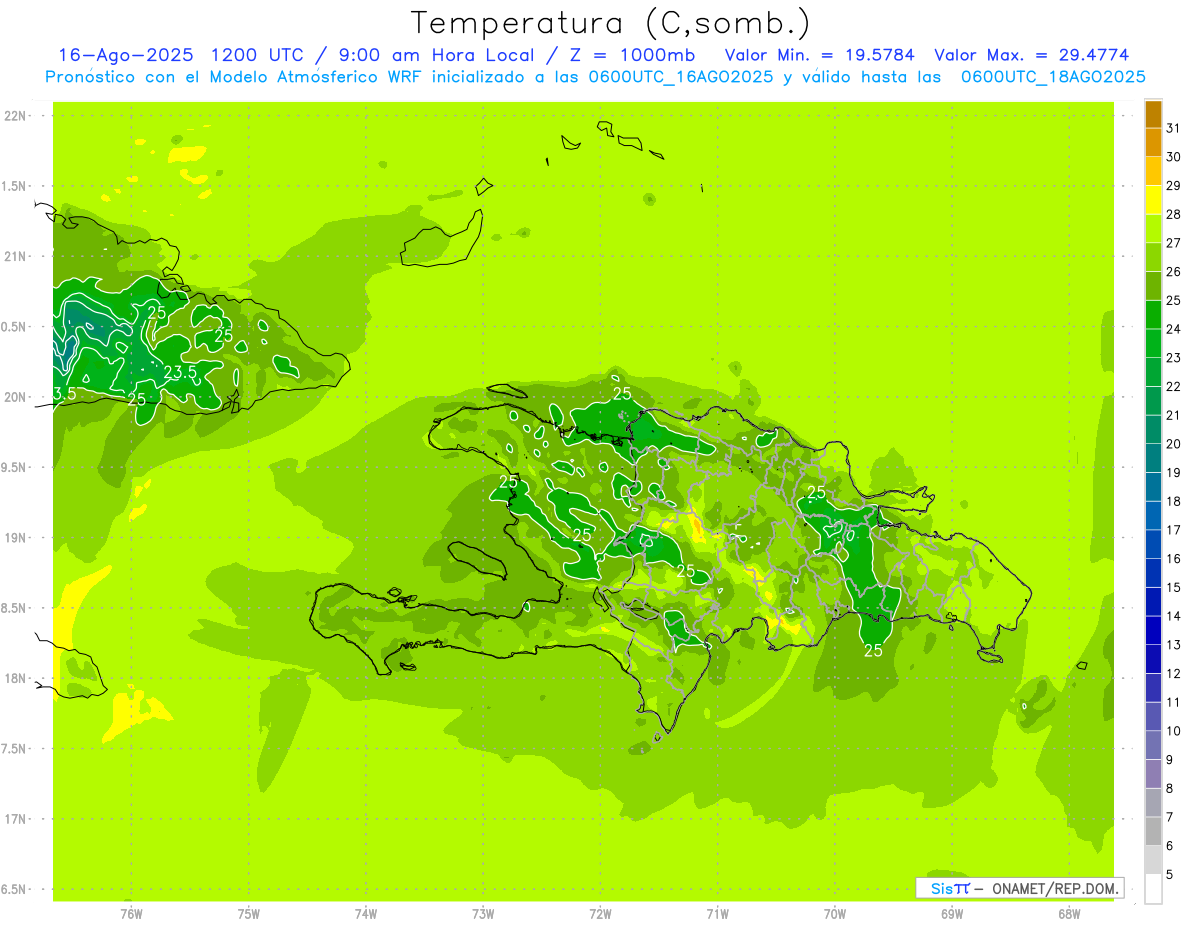Viewport: 1200px width, 927px height.
Task: Click the orange legend swatch between 30 and 31
Action: (1153, 142)
